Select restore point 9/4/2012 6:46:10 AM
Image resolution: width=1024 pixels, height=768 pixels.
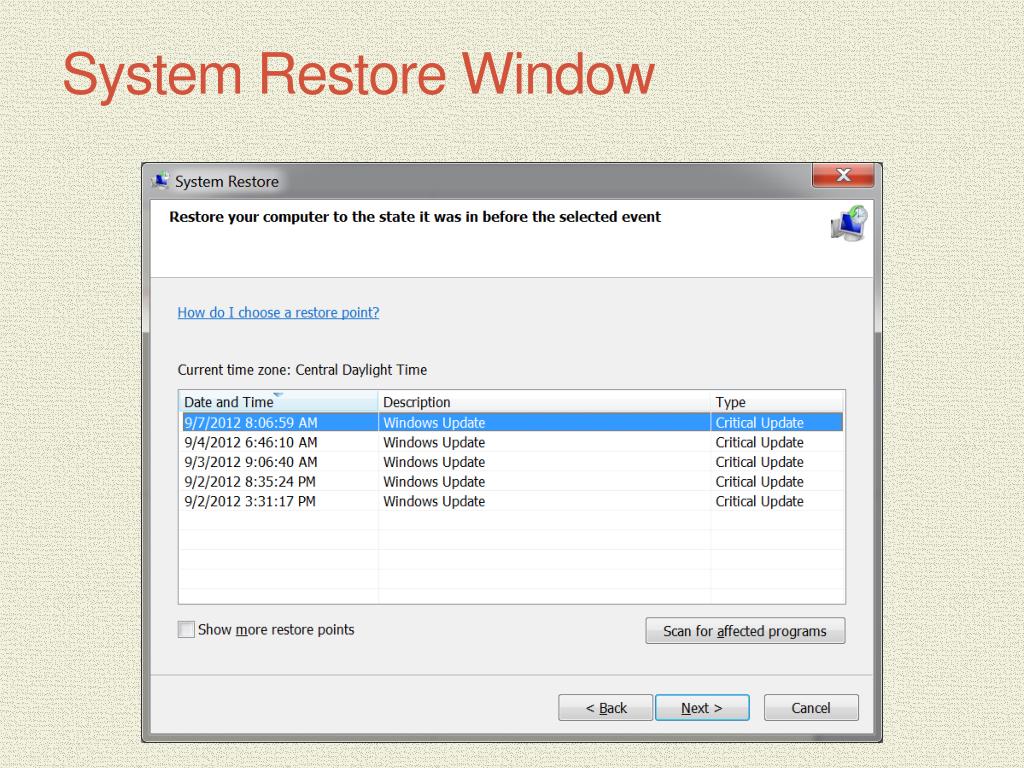pyautogui.click(x=511, y=442)
